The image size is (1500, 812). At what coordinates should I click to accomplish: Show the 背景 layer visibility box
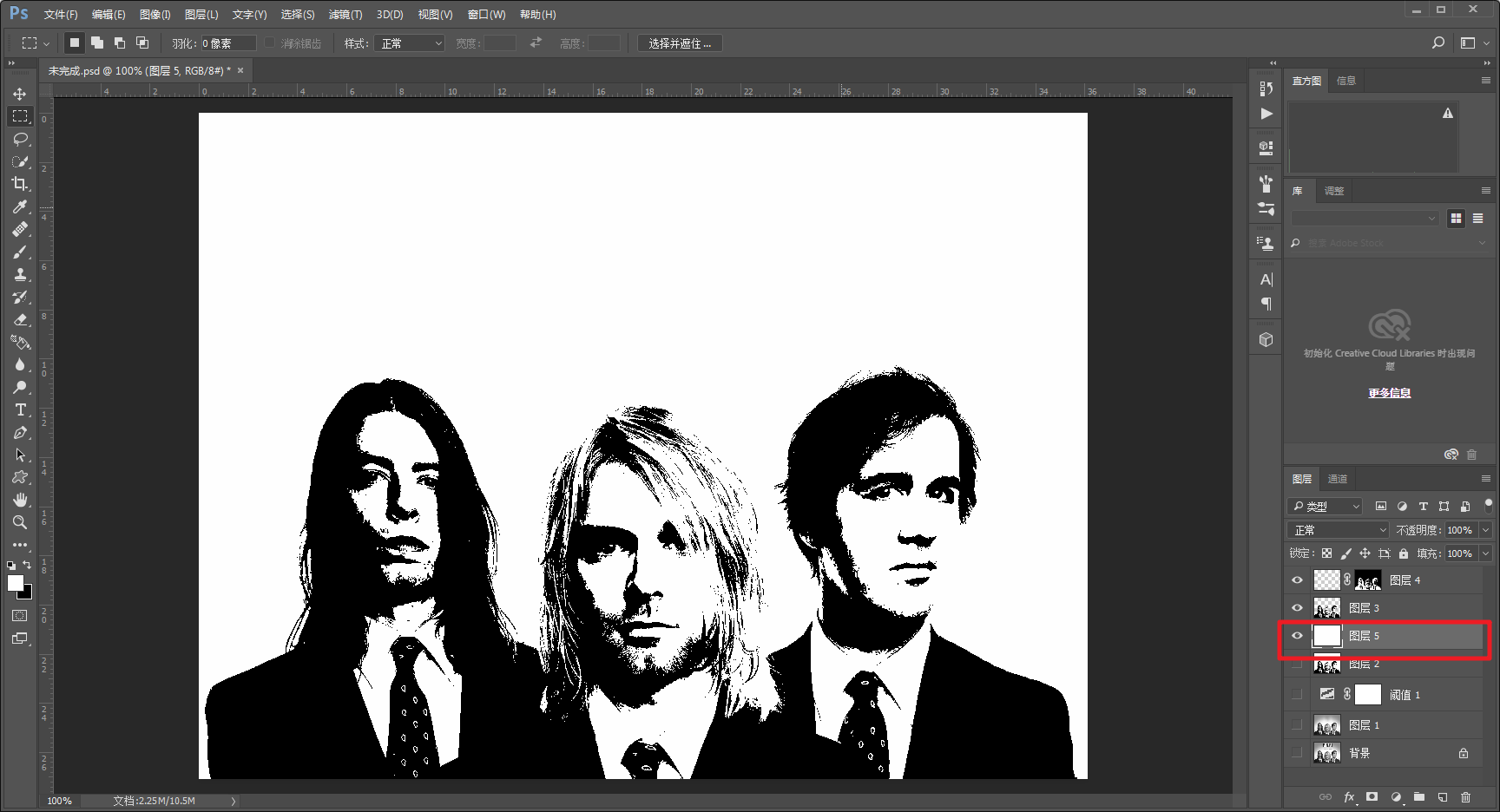[1297, 752]
